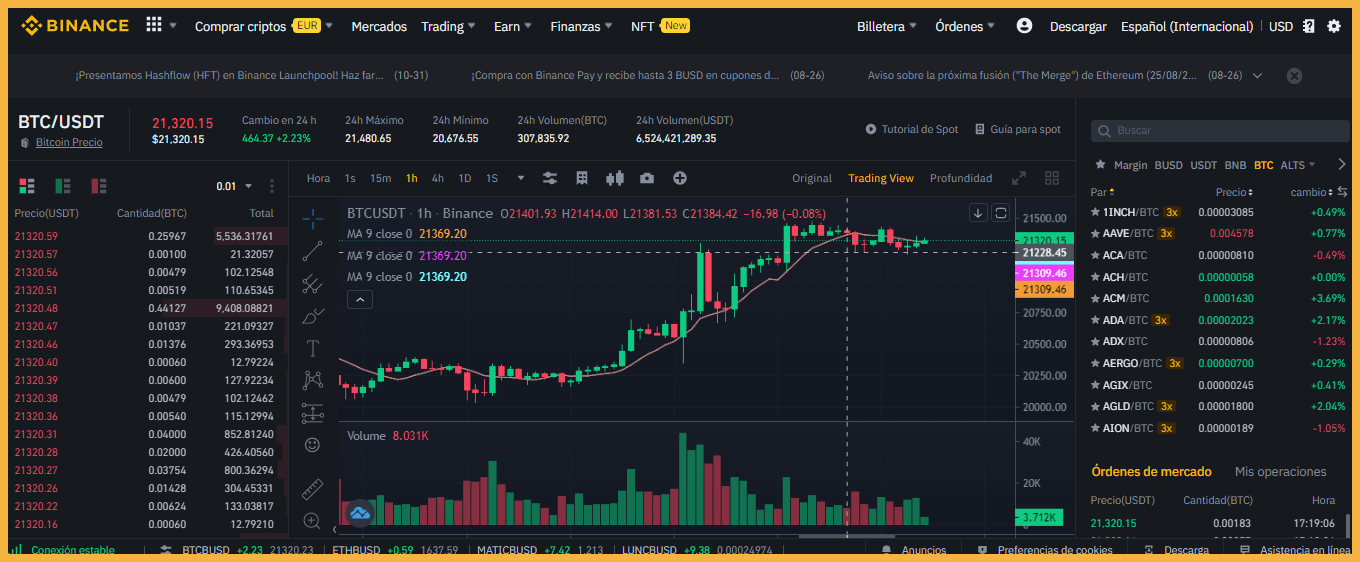
Task: Toggle favorite star for ADA/BTC
Action: (x=1095, y=320)
